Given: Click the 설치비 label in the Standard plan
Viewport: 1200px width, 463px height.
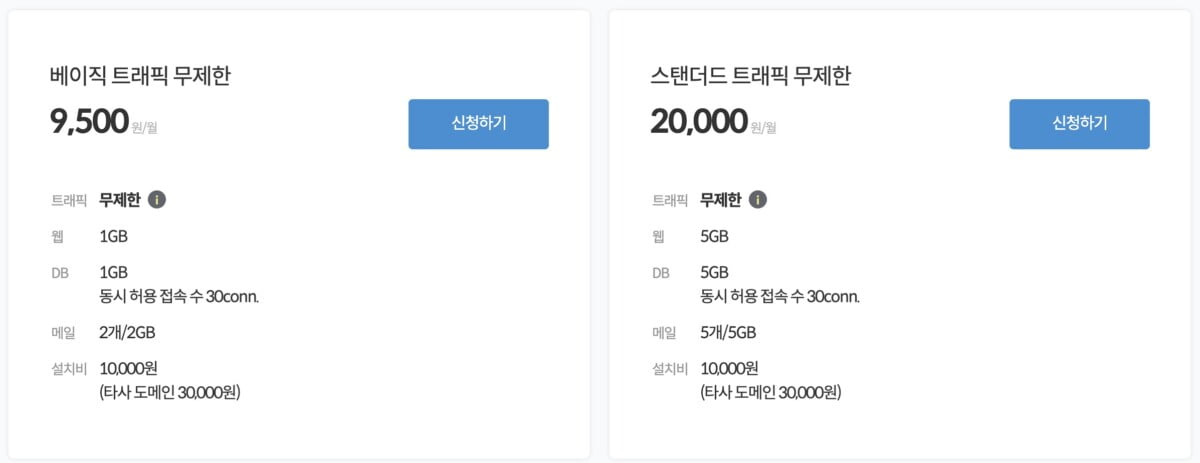Looking at the screenshot, I should (x=669, y=369).
